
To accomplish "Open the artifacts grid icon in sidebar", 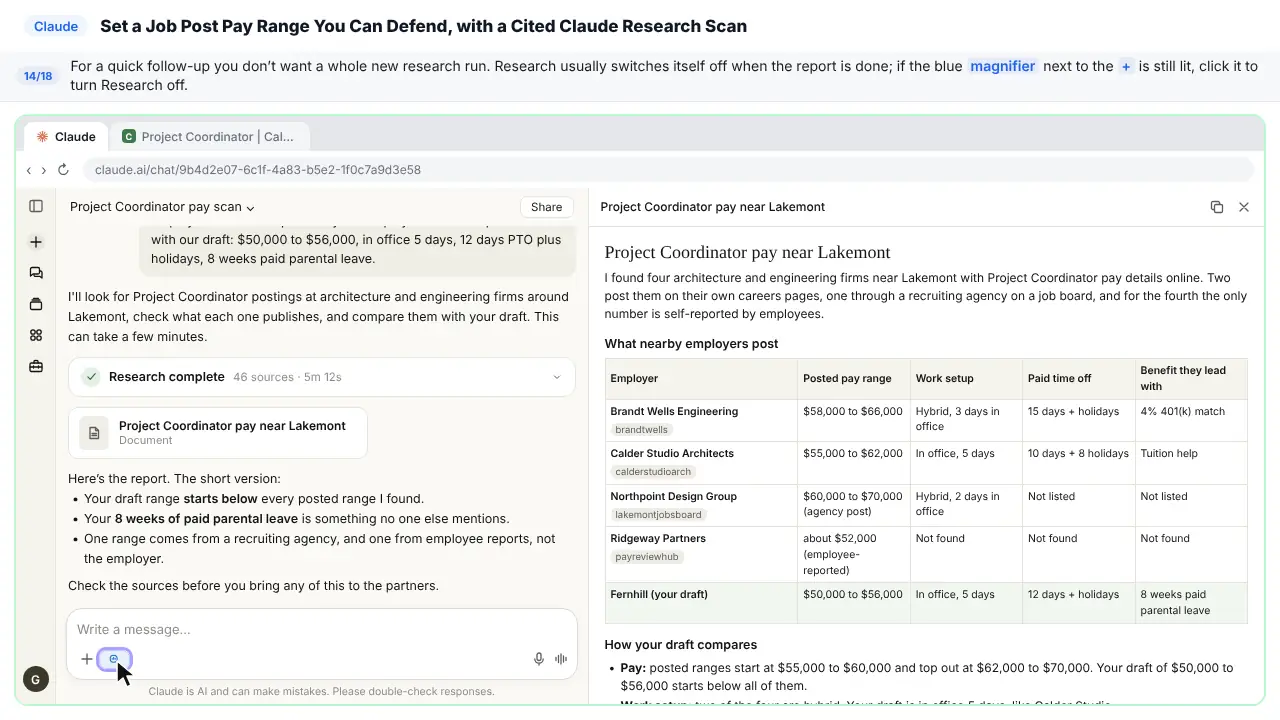I will click(36, 335).
